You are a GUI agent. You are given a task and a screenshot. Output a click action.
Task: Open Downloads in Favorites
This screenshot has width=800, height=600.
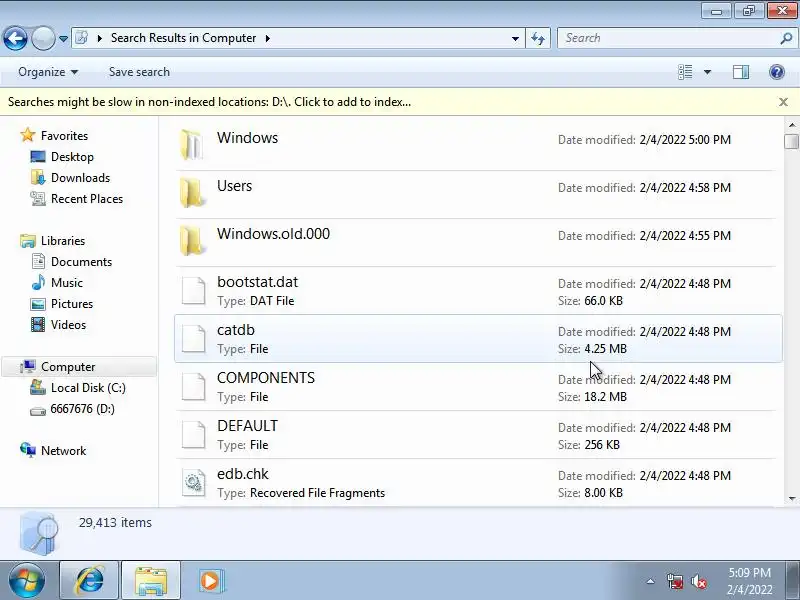pos(80,178)
